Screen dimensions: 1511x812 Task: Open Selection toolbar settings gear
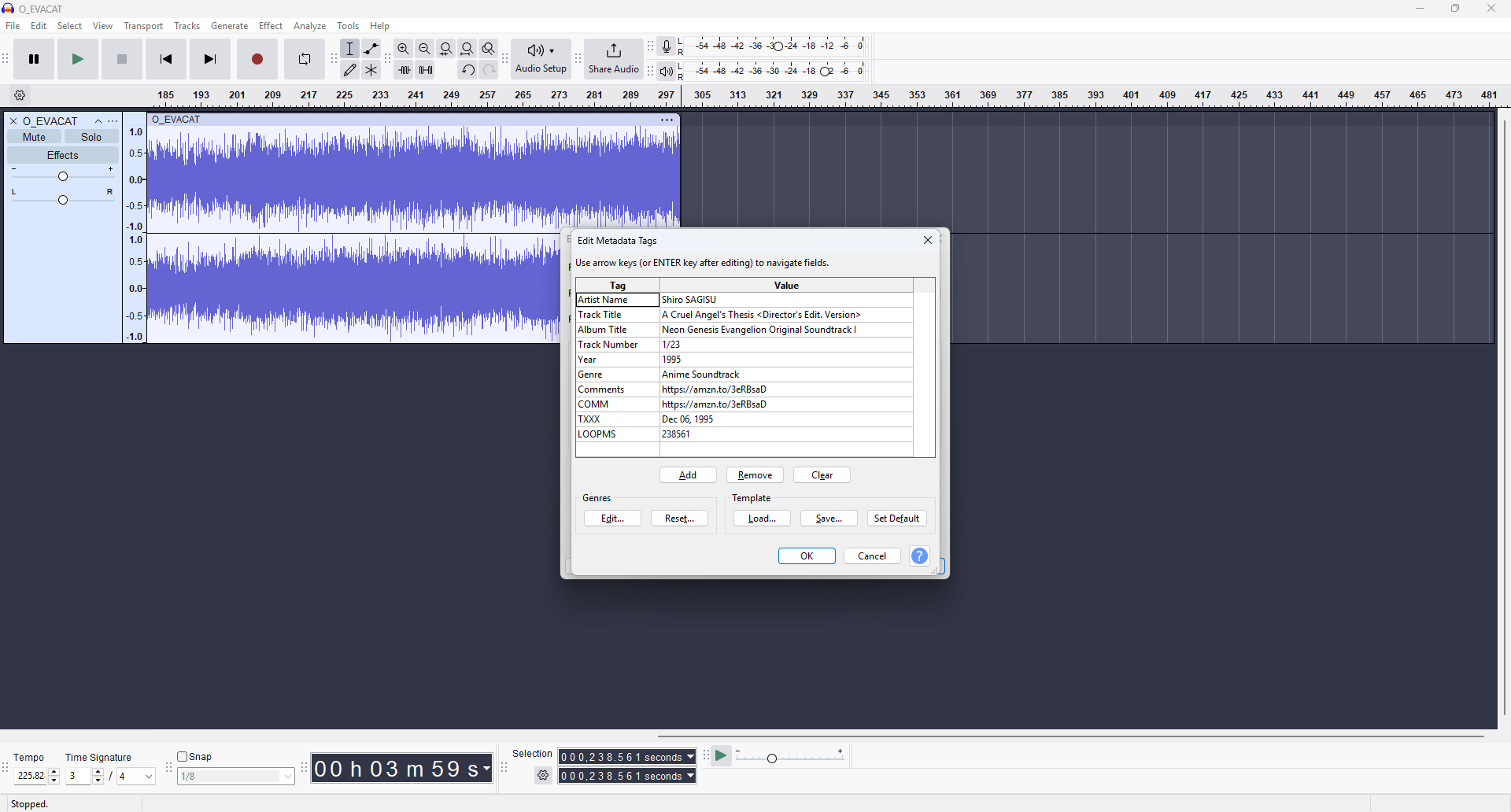(x=543, y=776)
